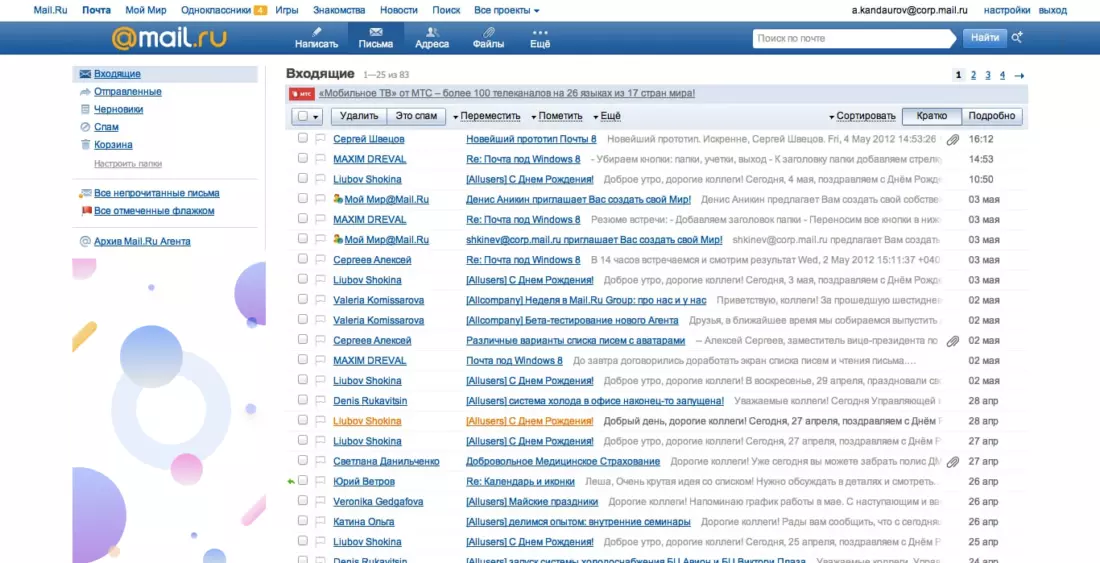Go to page 2 of inbox
Image resolution: width=1100 pixels, height=563 pixels.
click(973, 76)
